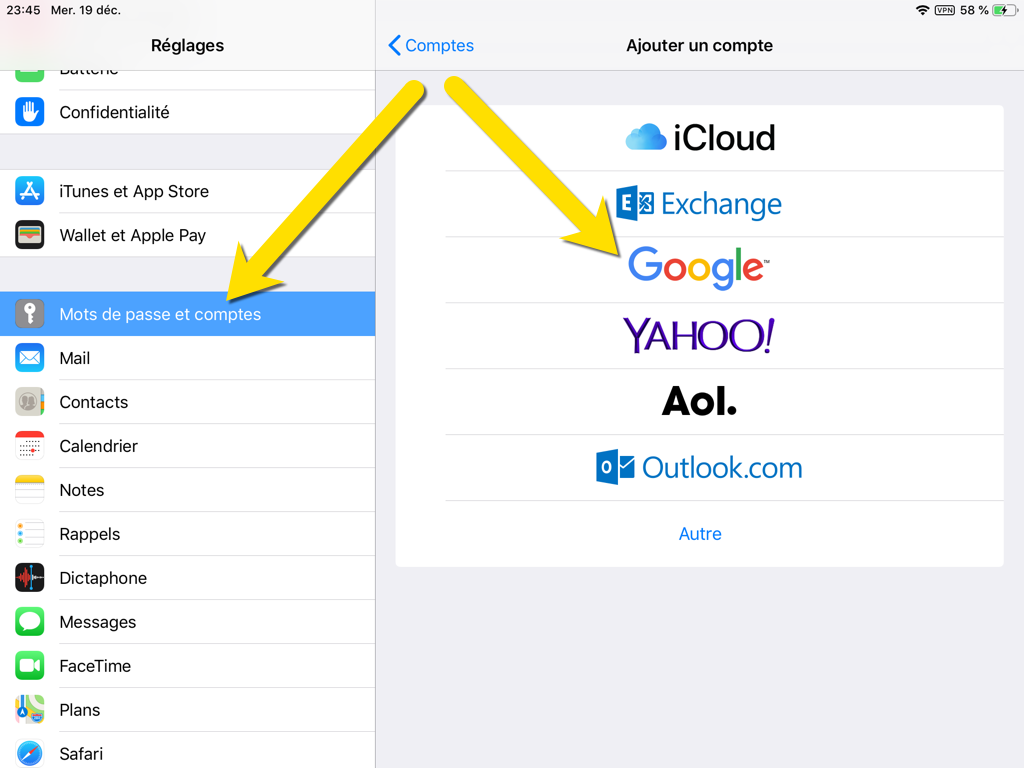1024x768 pixels.
Task: Select Mots de passe et comptes
Action: coord(160,314)
